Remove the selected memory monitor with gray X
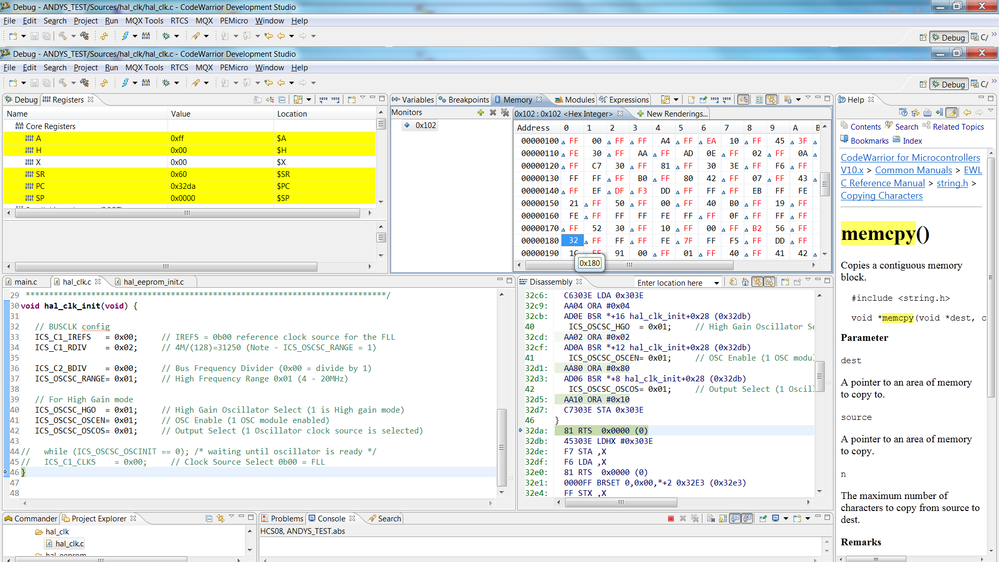 [493, 113]
